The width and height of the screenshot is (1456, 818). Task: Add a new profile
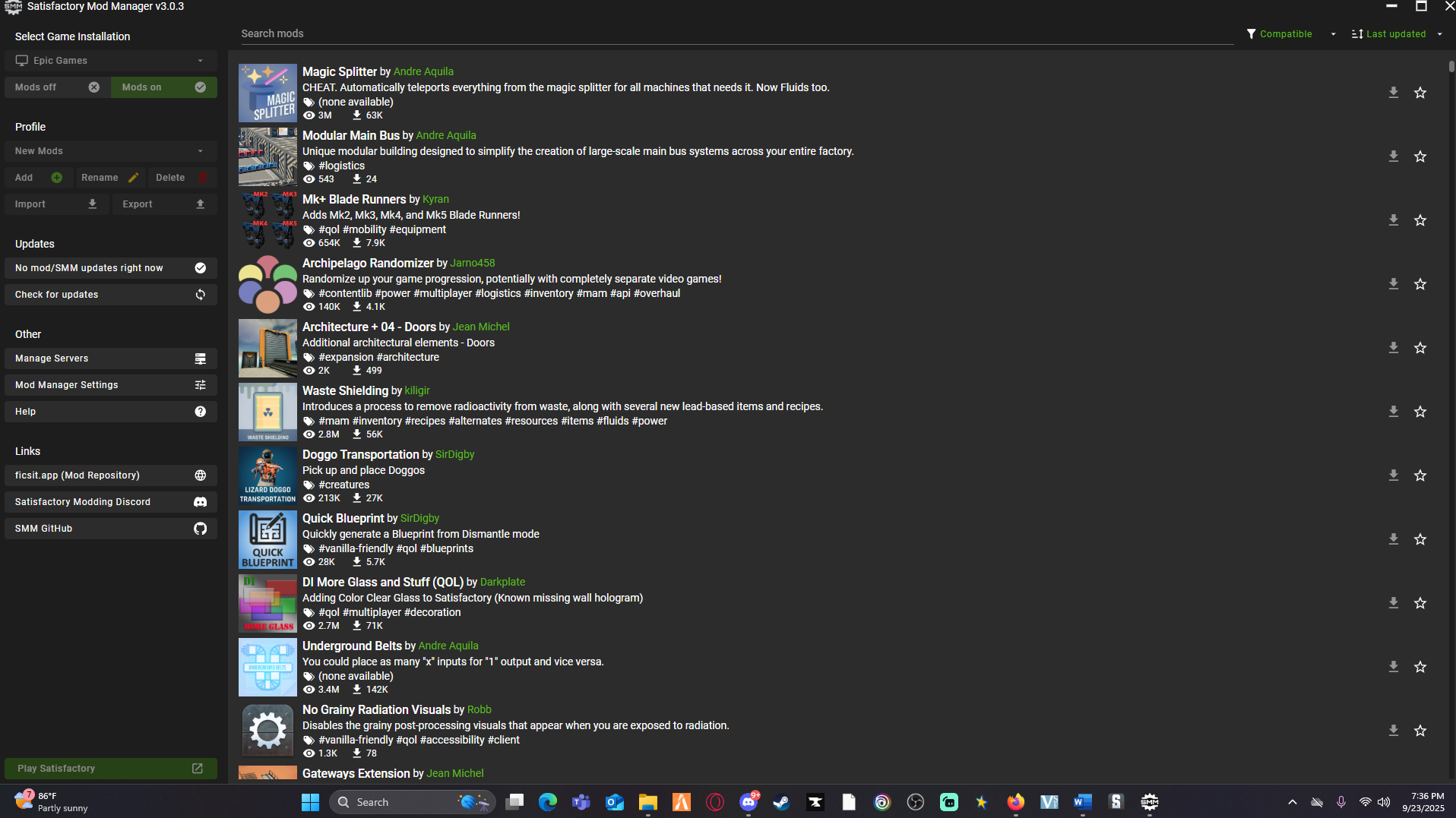point(39,178)
